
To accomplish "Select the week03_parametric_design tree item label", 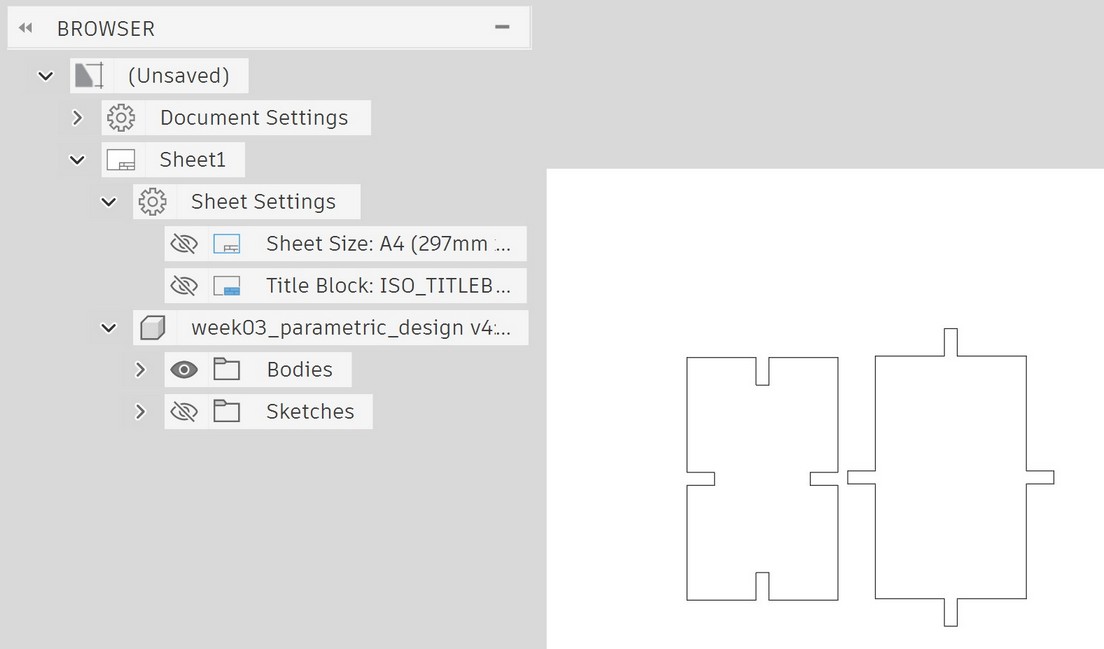I will point(351,328).
